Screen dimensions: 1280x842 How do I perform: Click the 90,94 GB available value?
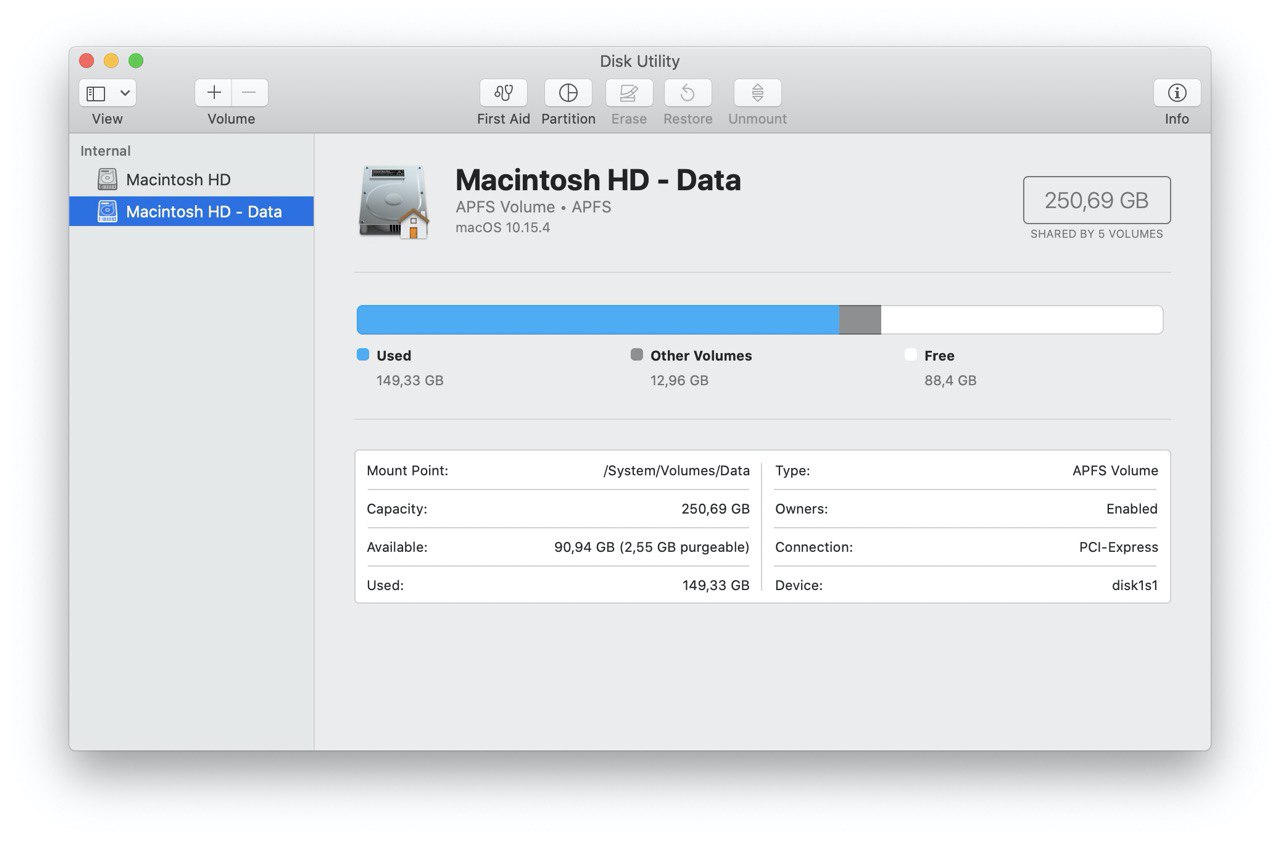tap(652, 547)
